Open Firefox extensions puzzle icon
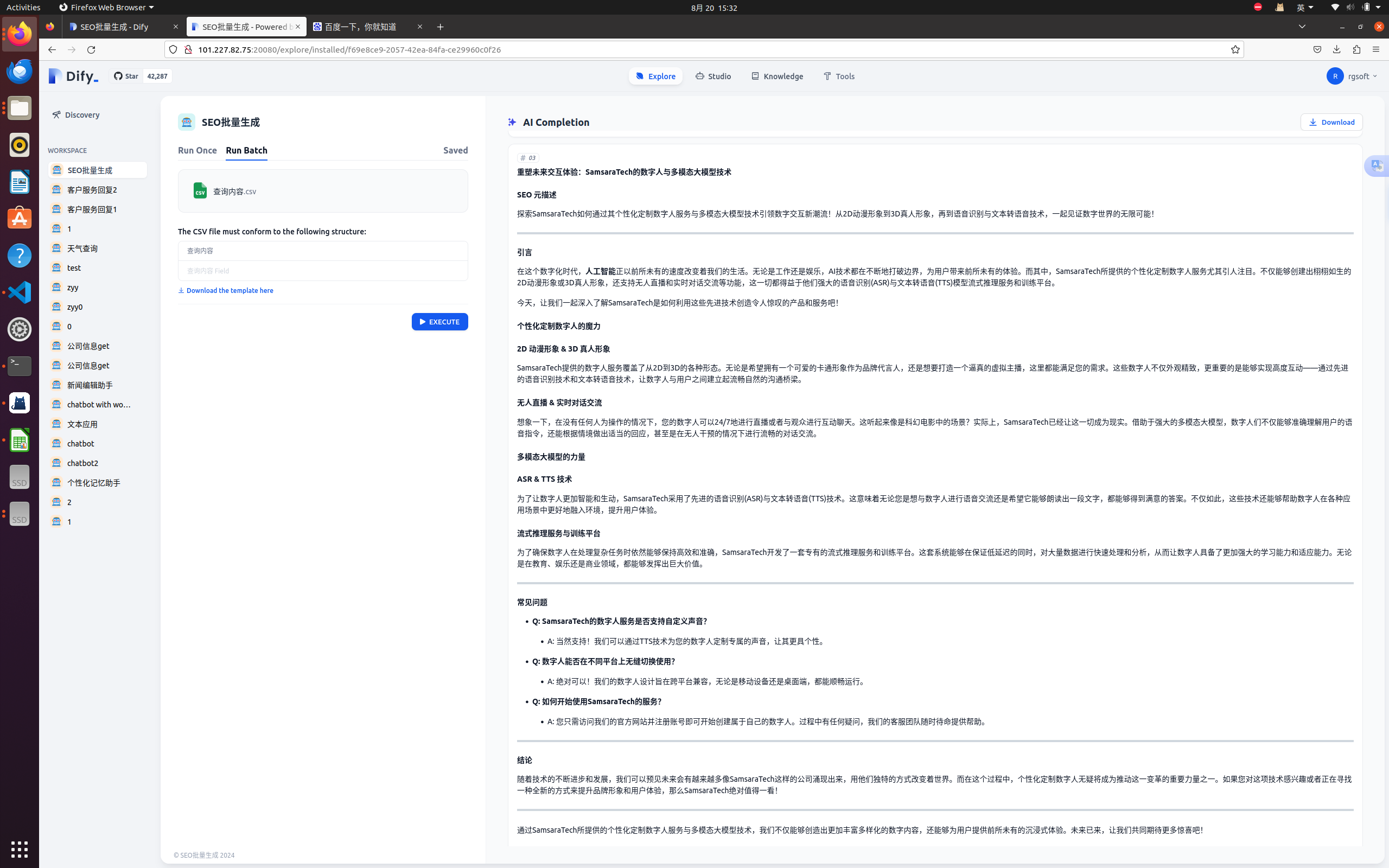Viewport: 1389px width, 868px height. pos(1356,49)
